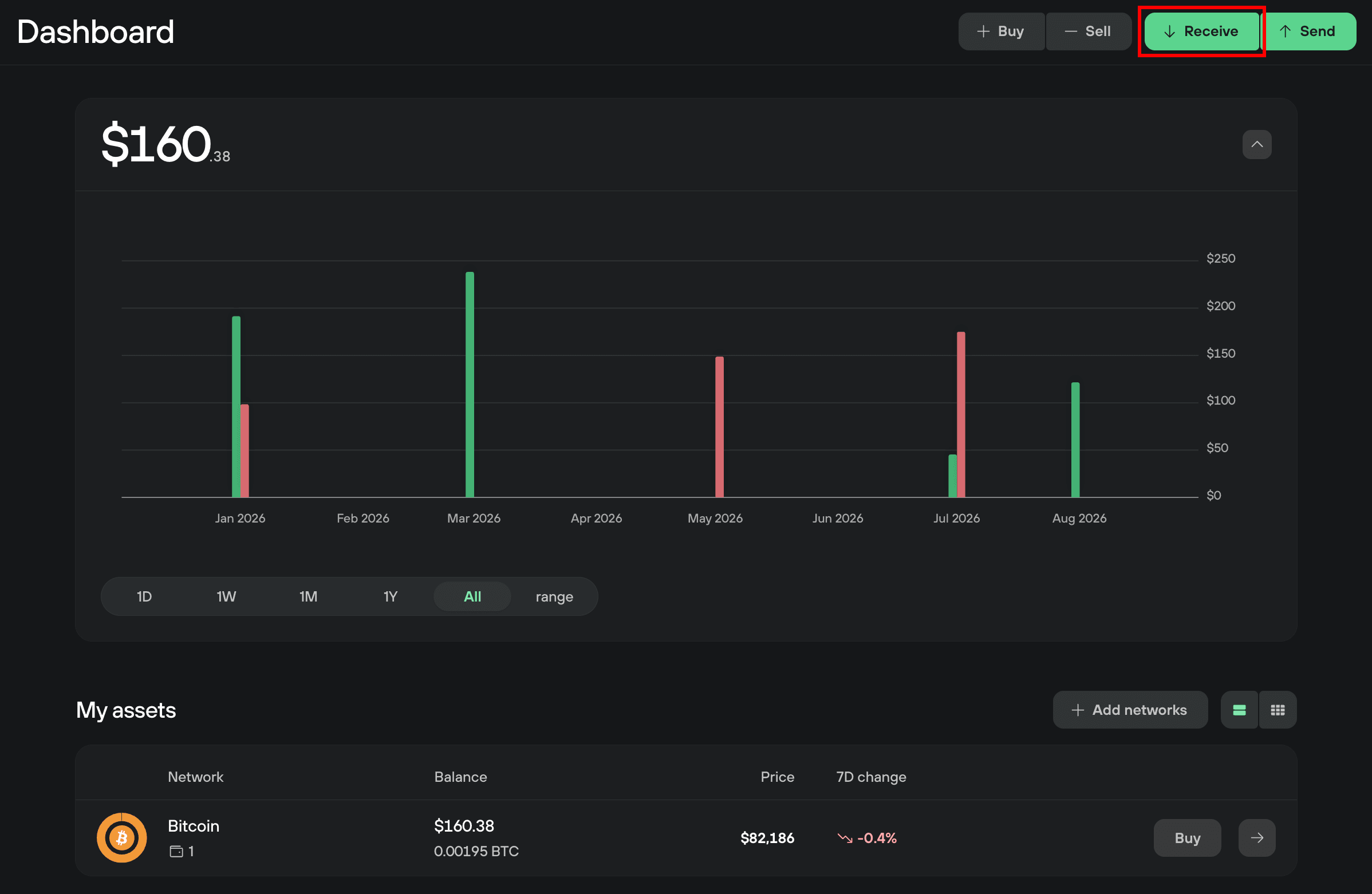Click the Balance column header
The width and height of the screenshot is (1372, 894).
tap(460, 777)
